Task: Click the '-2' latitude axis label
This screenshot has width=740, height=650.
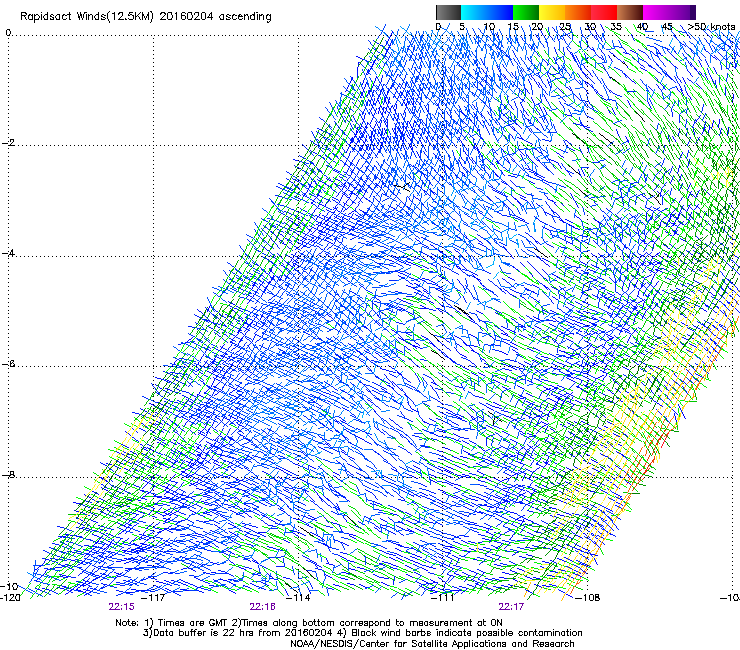Action: tap(8, 143)
